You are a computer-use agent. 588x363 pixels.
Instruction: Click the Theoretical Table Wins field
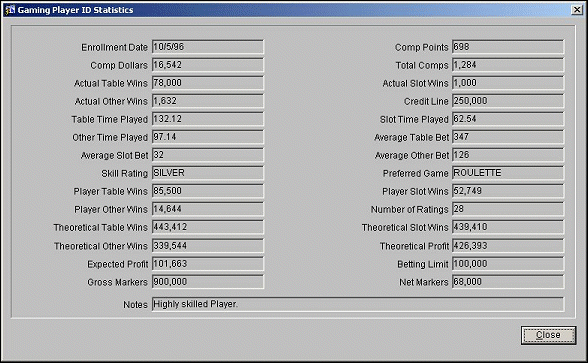208,227
